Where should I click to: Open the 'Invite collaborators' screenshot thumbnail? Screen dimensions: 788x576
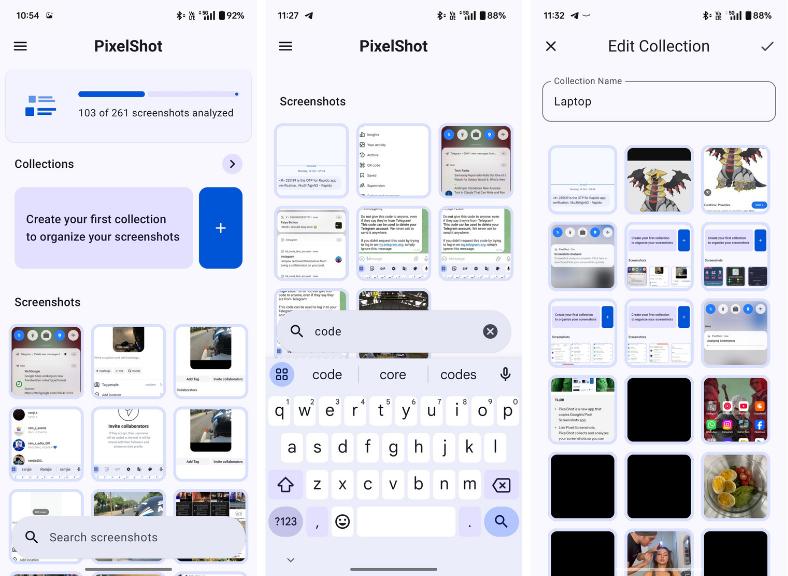point(129,443)
